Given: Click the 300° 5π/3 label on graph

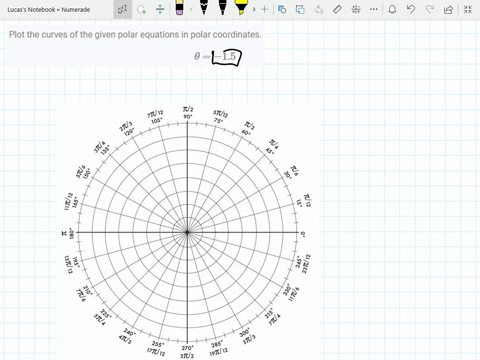Looking at the screenshot, I should tap(247, 336).
